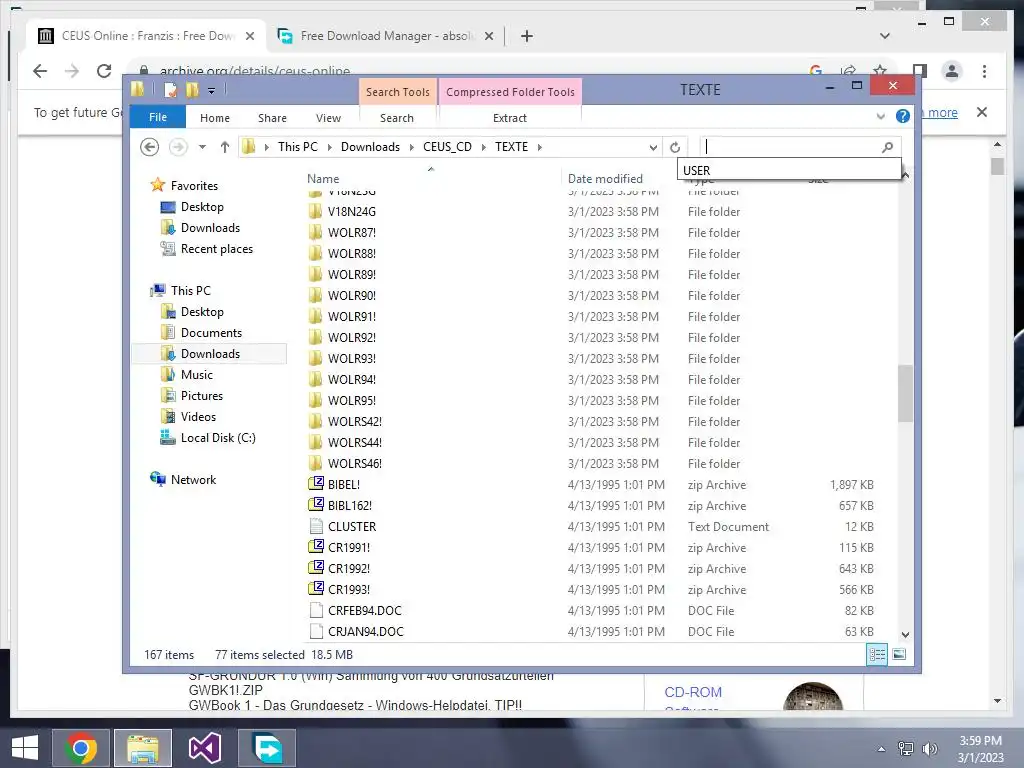Open Free Download Manager from taskbar
Image resolution: width=1024 pixels, height=768 pixels.
(267, 748)
